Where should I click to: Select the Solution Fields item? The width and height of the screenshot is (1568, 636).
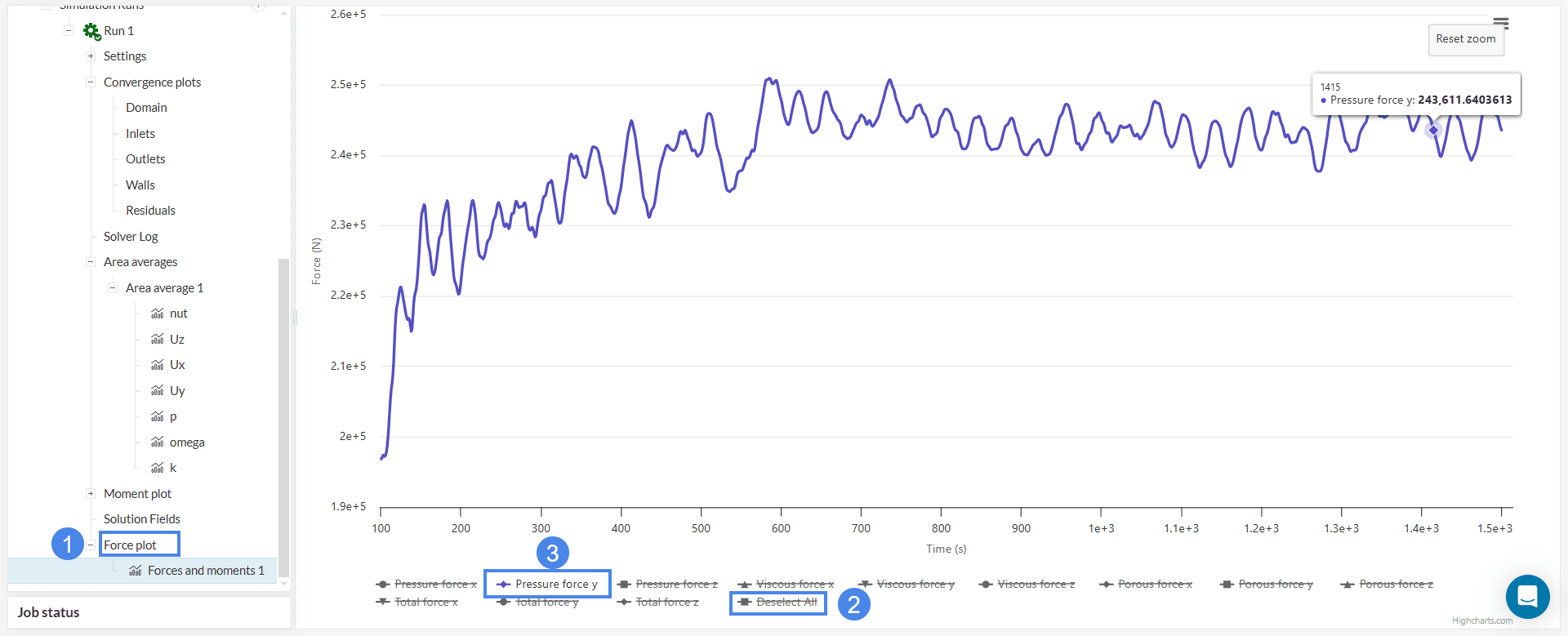click(142, 519)
